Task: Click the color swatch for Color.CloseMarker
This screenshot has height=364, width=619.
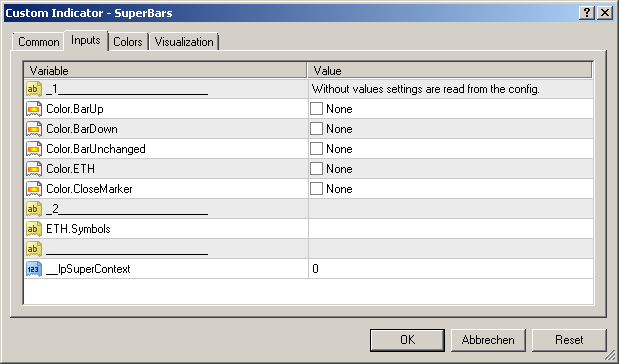Action: 316,189
